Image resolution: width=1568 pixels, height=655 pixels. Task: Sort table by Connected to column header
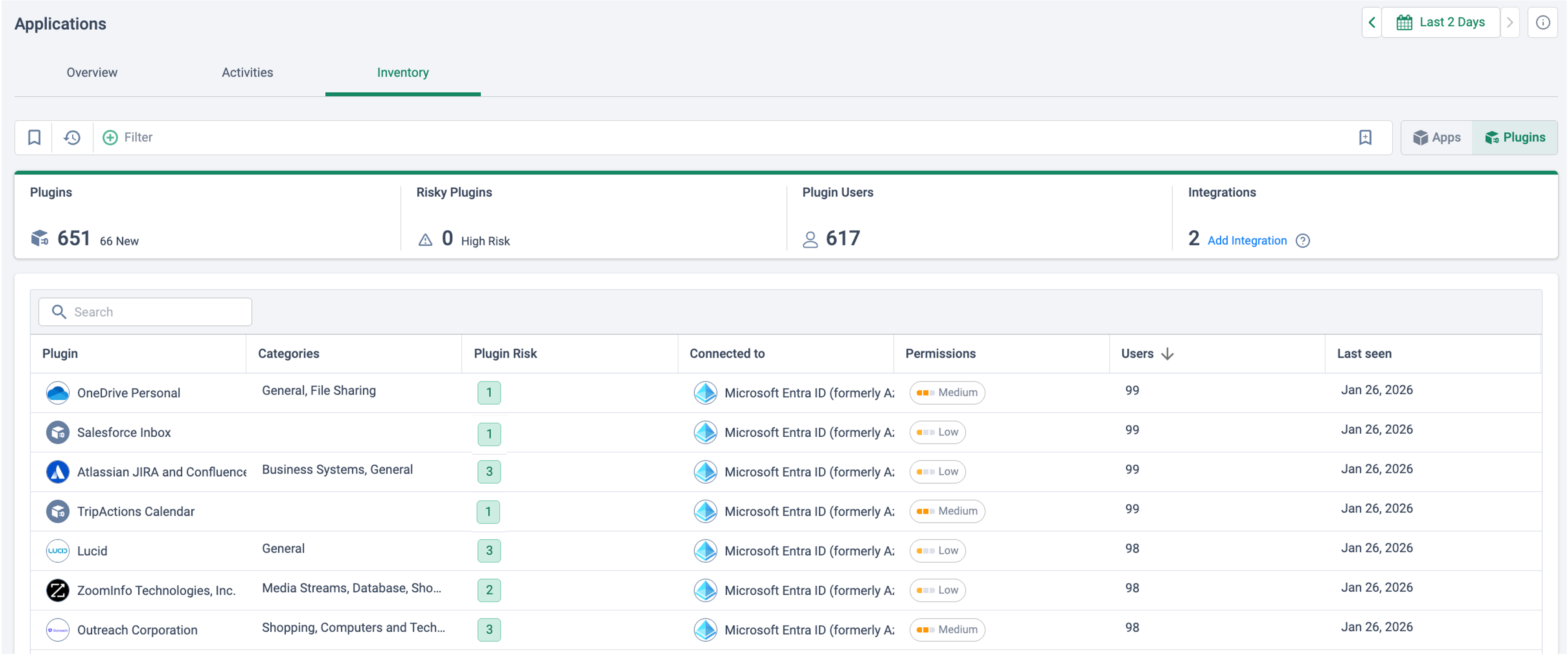pos(727,354)
